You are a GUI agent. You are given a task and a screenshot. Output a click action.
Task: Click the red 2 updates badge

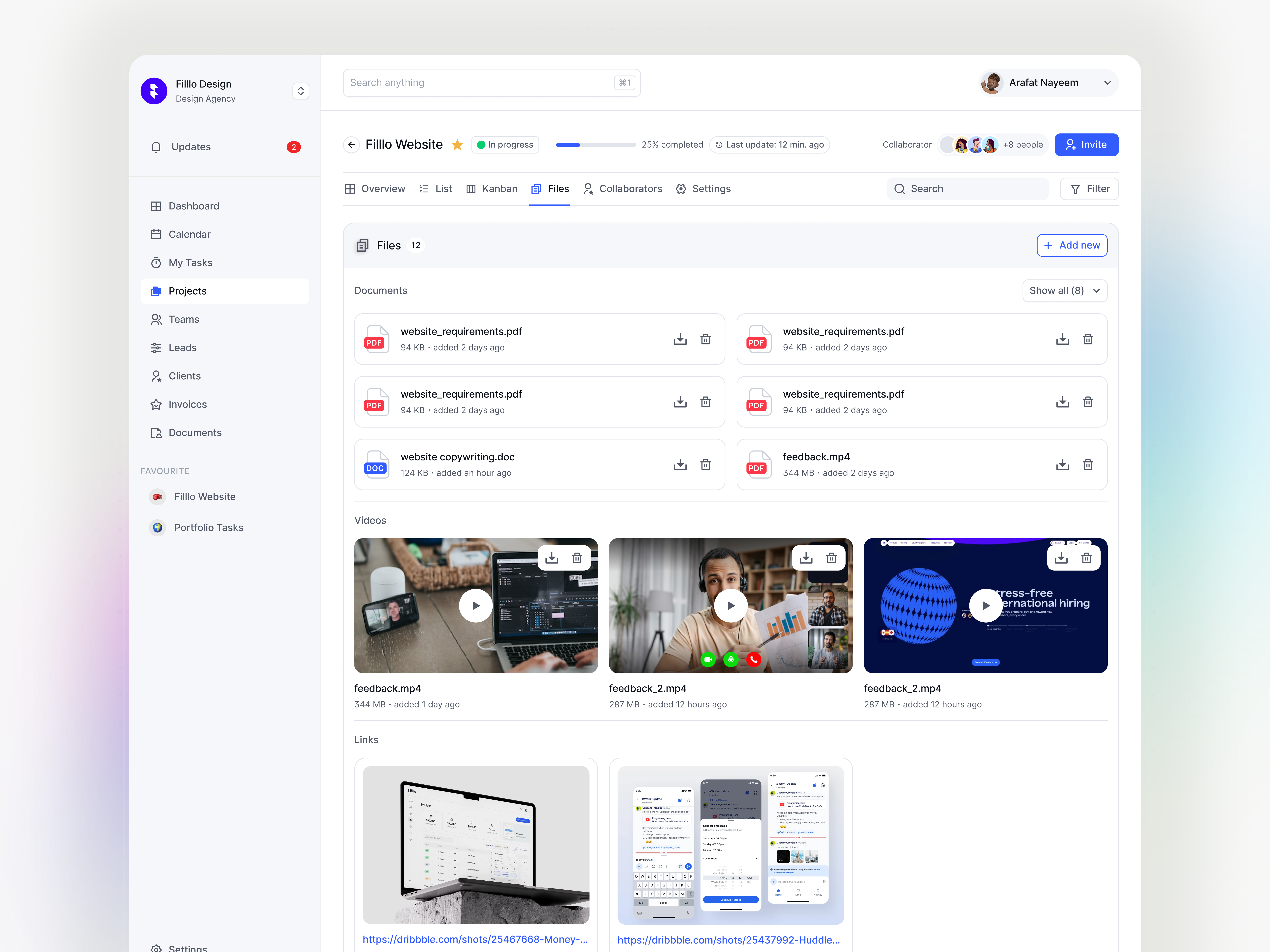293,147
